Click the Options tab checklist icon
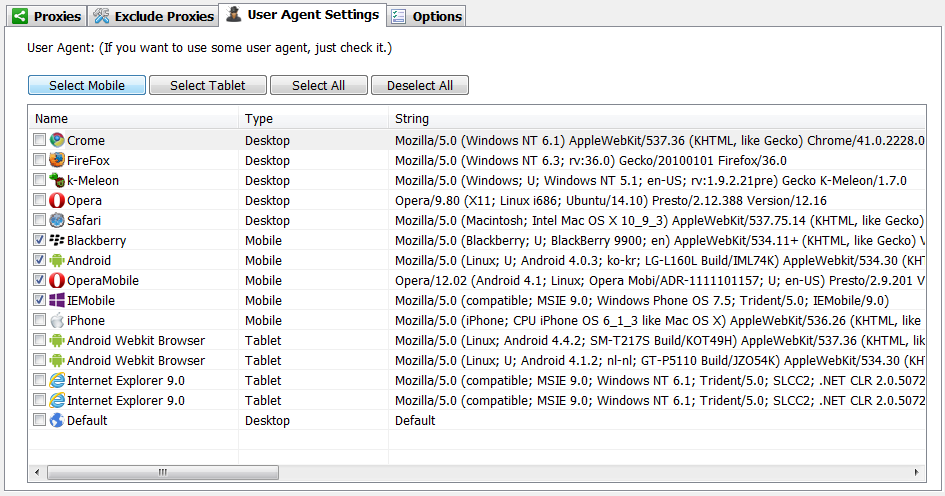 398,16
